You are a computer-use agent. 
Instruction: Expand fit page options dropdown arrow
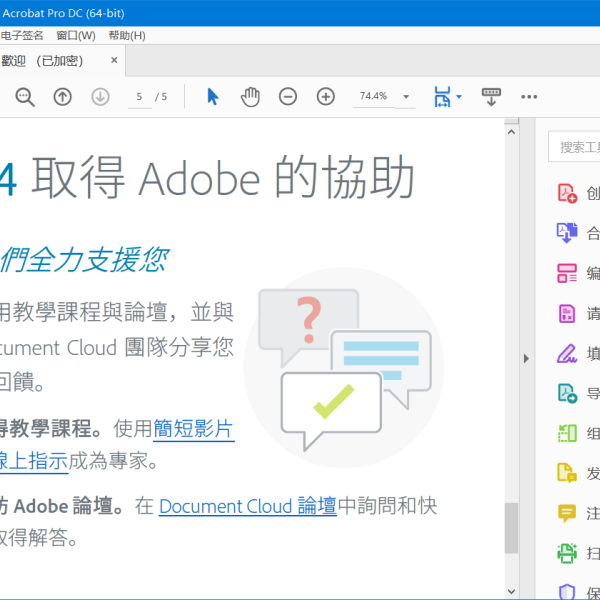click(459, 97)
